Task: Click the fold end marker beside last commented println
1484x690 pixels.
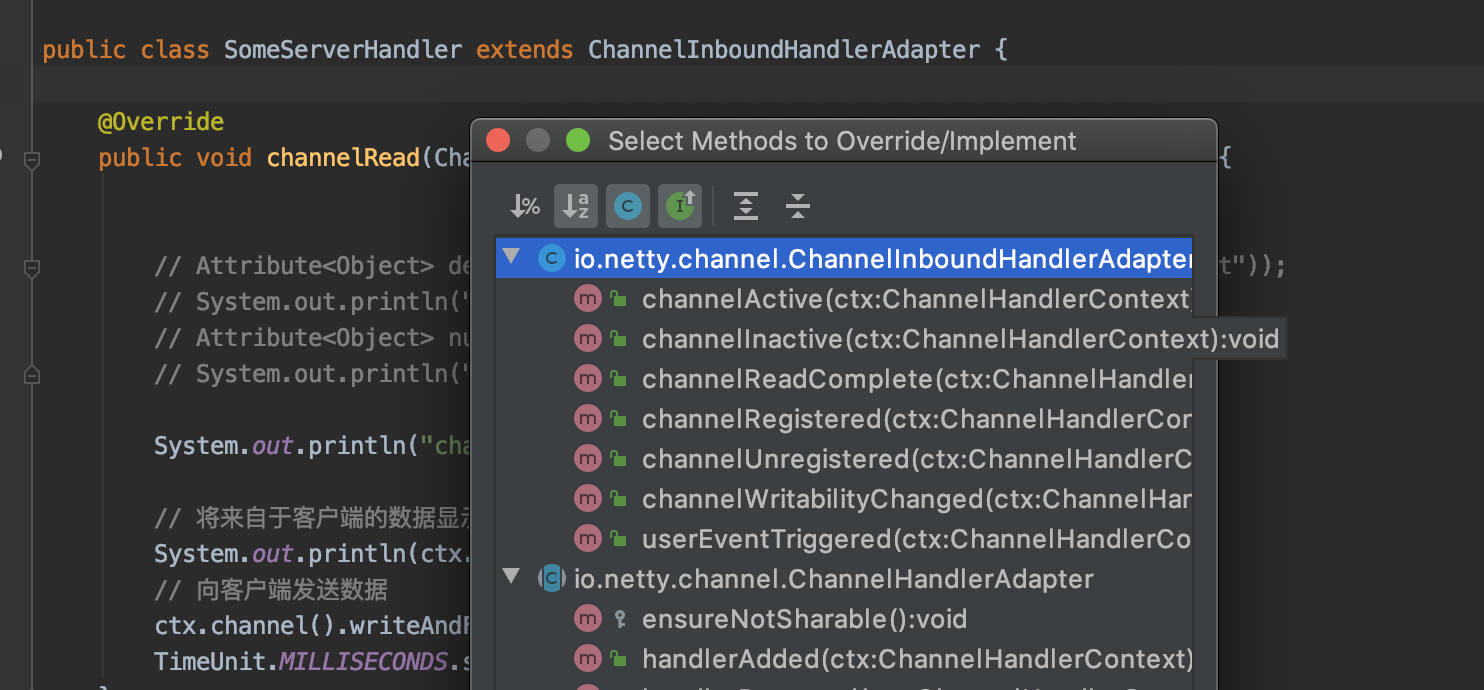Action: 32,375
